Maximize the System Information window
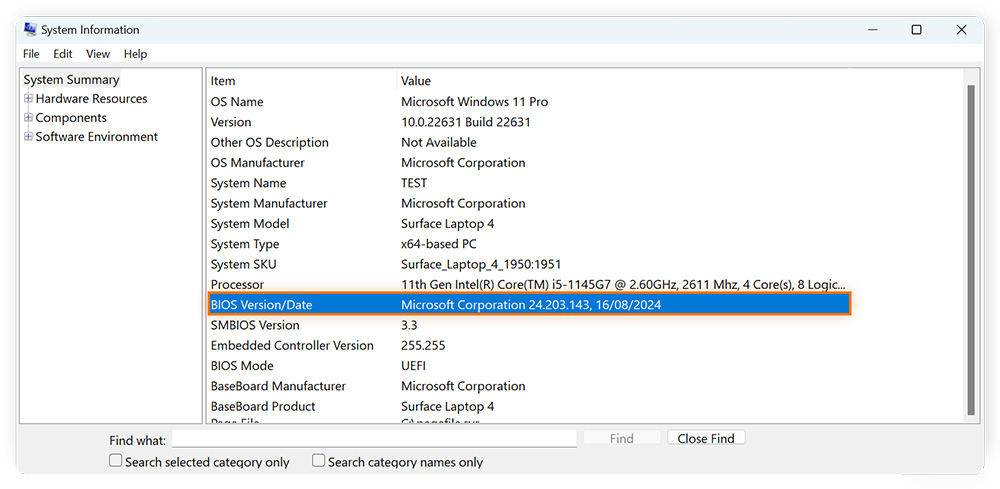1000x489 pixels. point(916,30)
